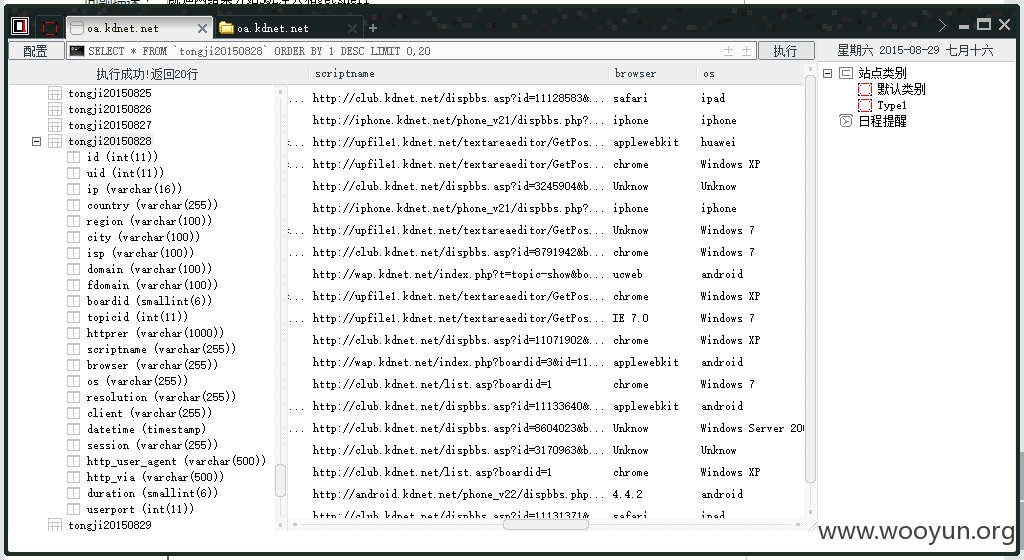This screenshot has width=1024, height=560.
Task: Click column icon beside id (int(11))
Action: point(74,157)
